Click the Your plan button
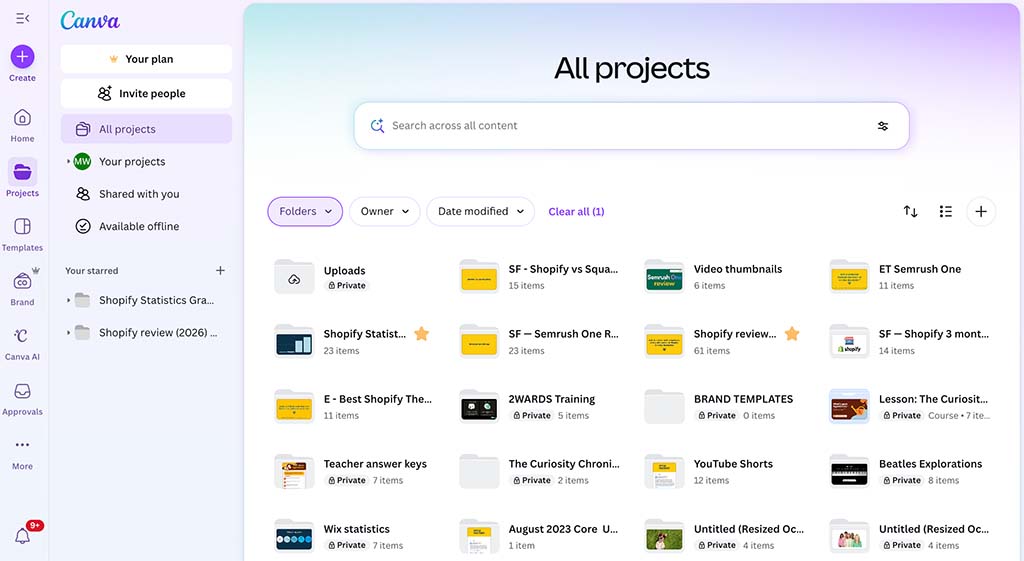The width and height of the screenshot is (1024, 561). (x=146, y=59)
